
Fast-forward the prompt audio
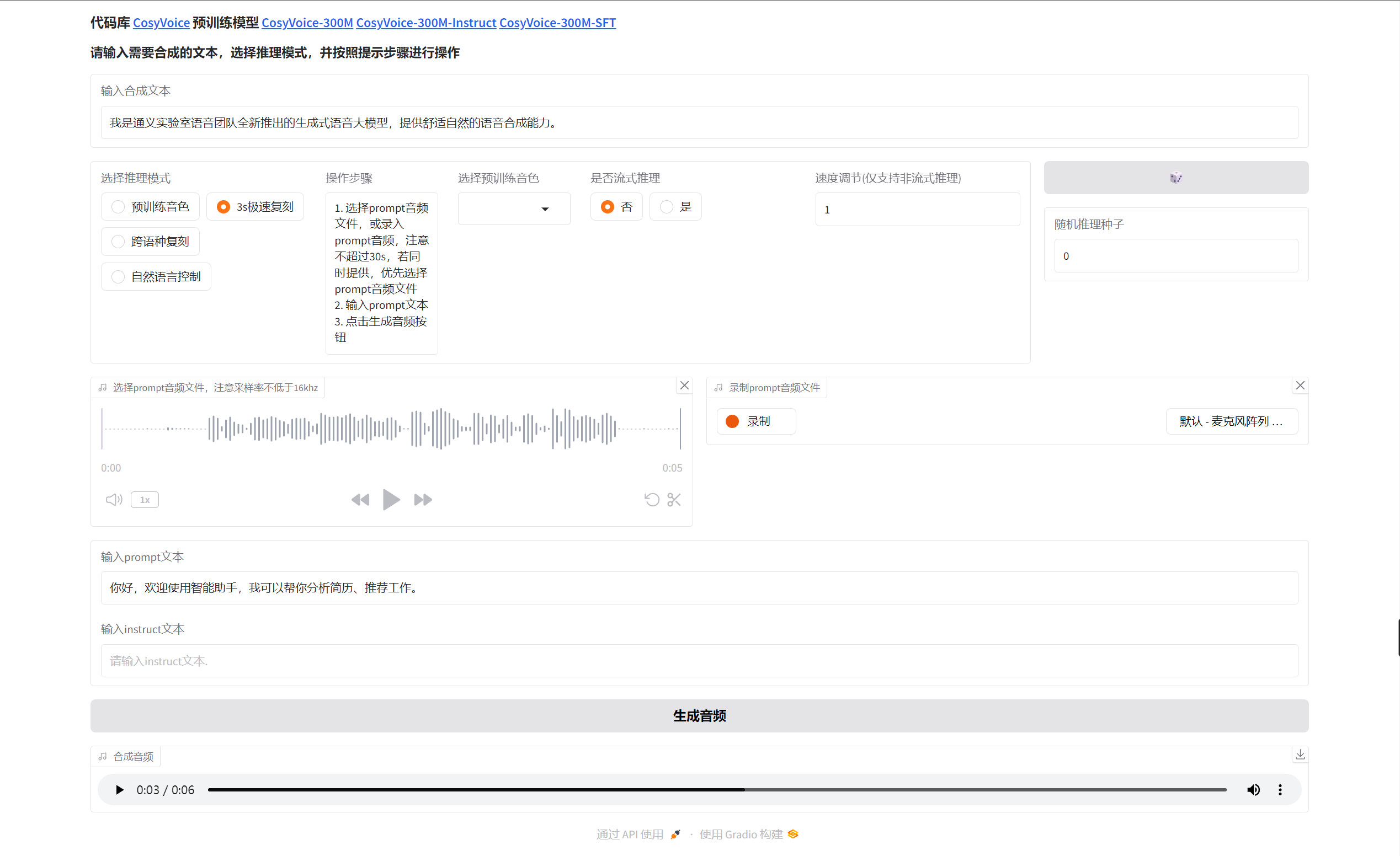[423, 500]
